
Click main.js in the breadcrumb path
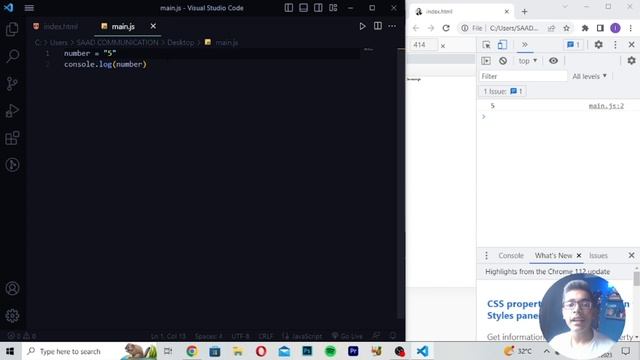(227, 42)
